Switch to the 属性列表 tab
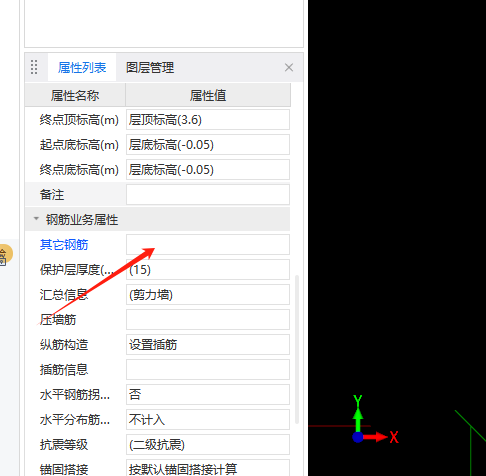Image resolution: width=486 pixels, height=476 pixels. (82, 68)
